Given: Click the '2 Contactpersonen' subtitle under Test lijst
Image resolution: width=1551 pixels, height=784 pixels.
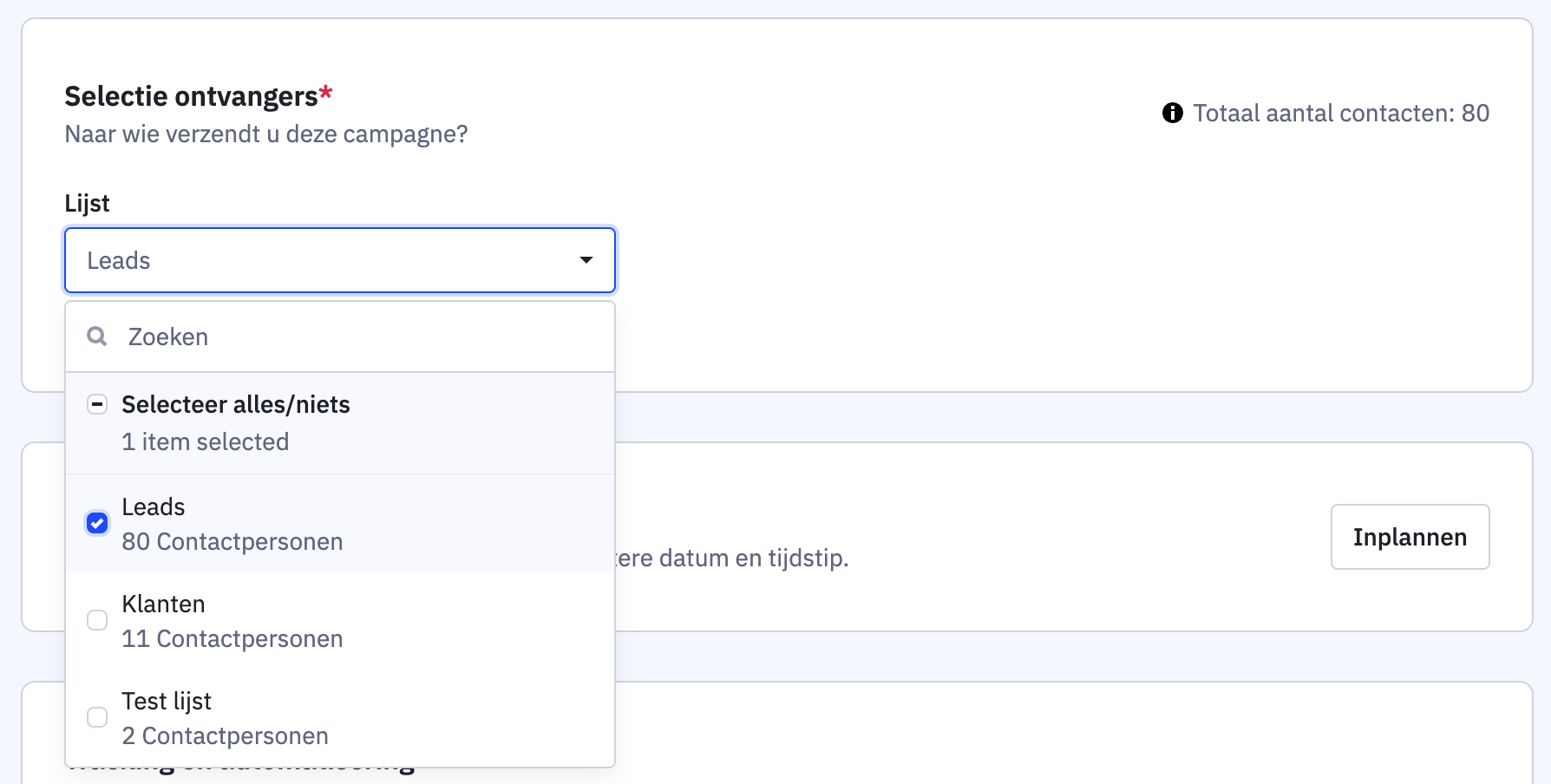Looking at the screenshot, I should [x=226, y=736].
